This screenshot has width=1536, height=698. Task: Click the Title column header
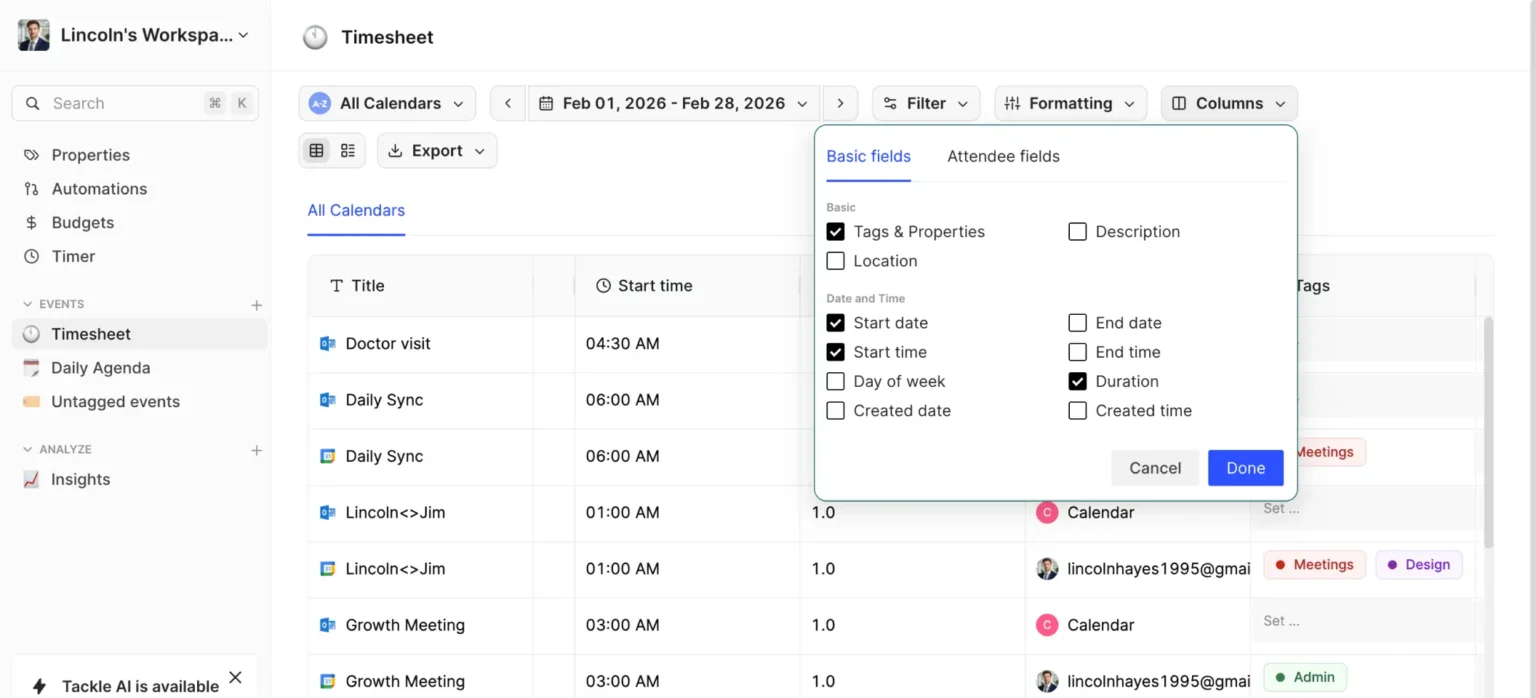420,286
